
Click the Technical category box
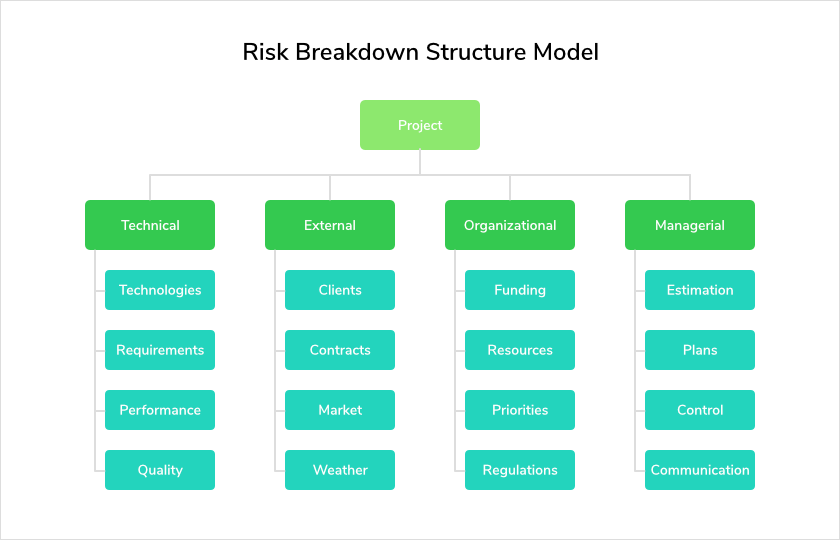pyautogui.click(x=150, y=225)
